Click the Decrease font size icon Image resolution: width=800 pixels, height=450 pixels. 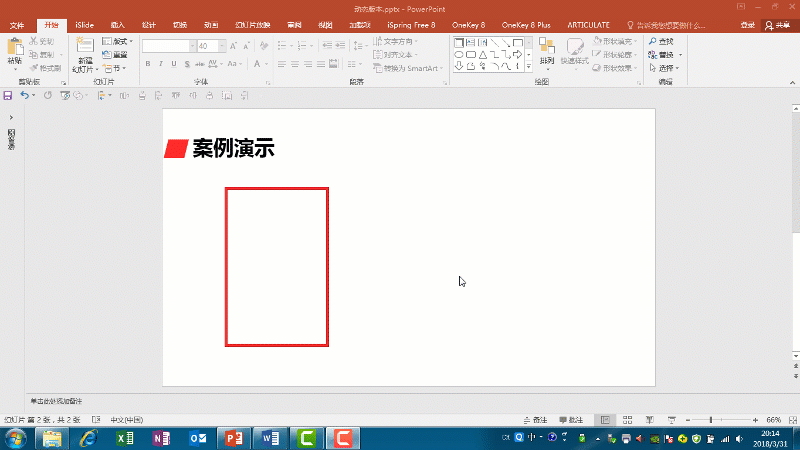246,46
